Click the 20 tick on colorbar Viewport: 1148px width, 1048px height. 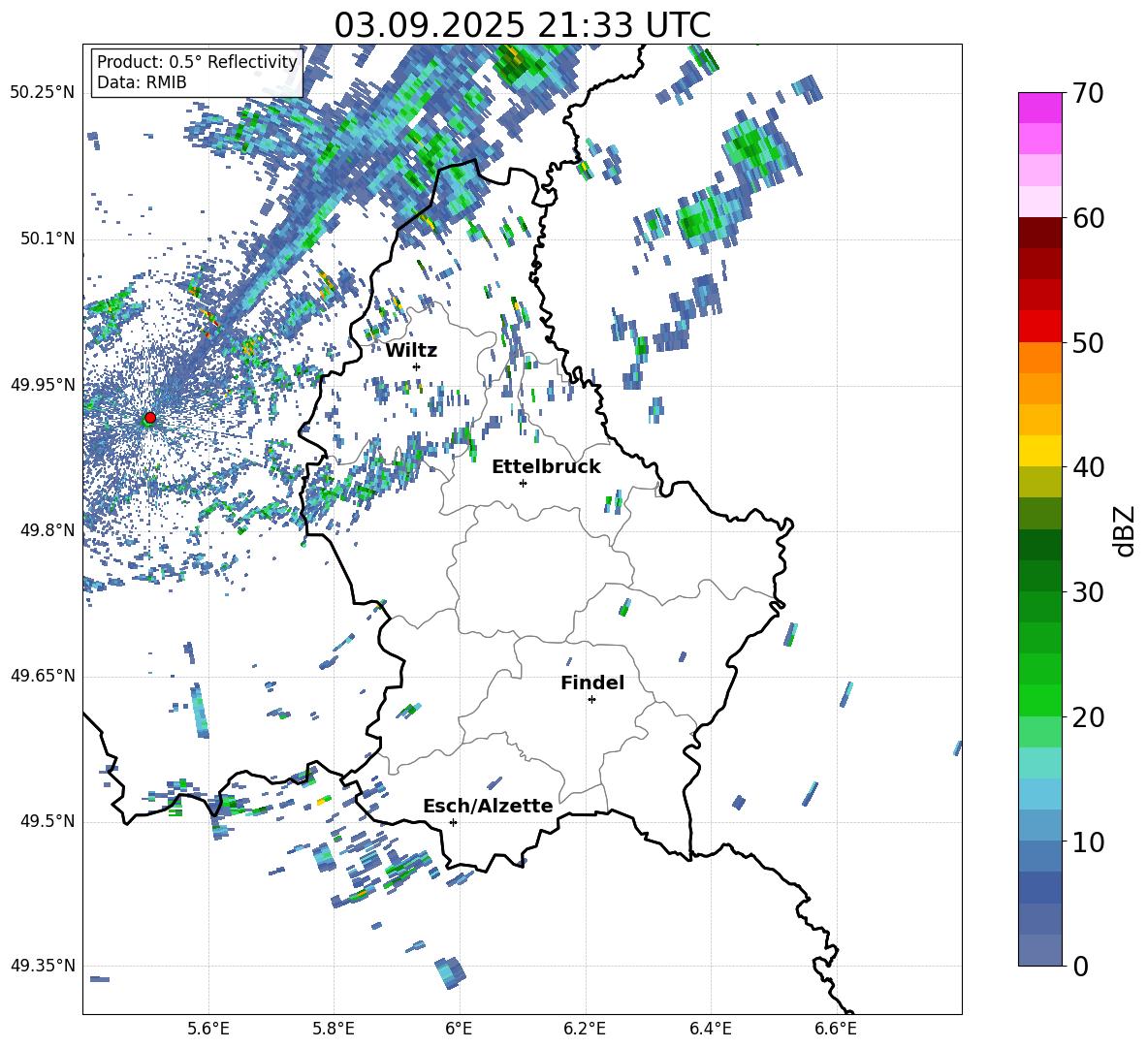tap(1088, 716)
